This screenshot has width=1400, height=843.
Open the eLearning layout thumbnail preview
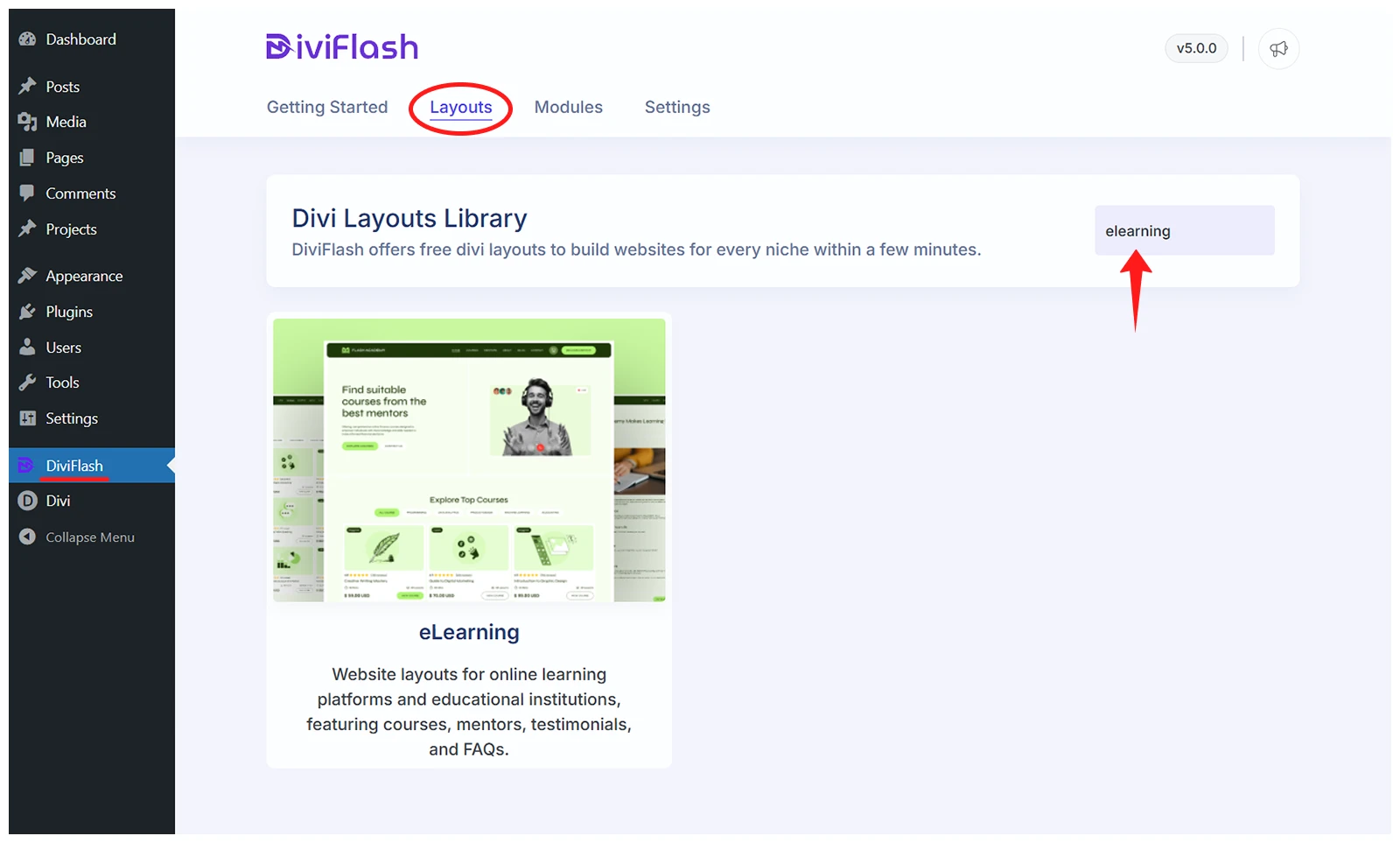(x=469, y=460)
